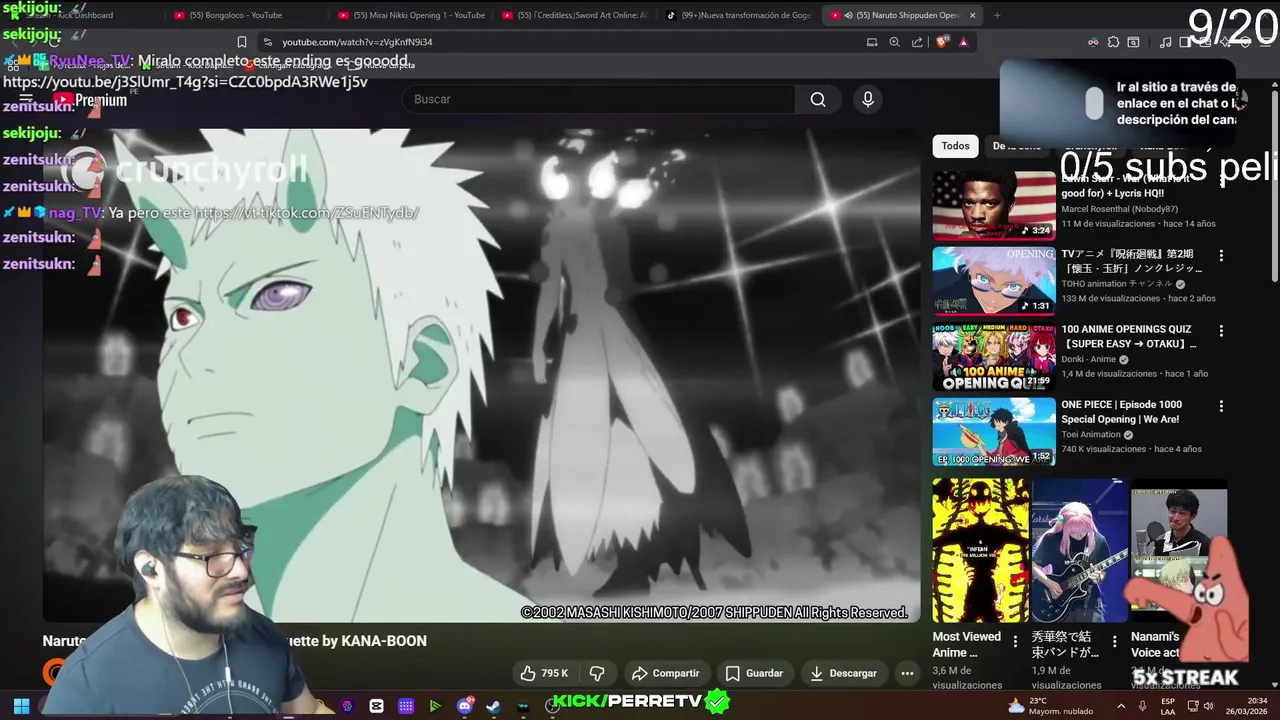Click the Descargar button

point(843,673)
